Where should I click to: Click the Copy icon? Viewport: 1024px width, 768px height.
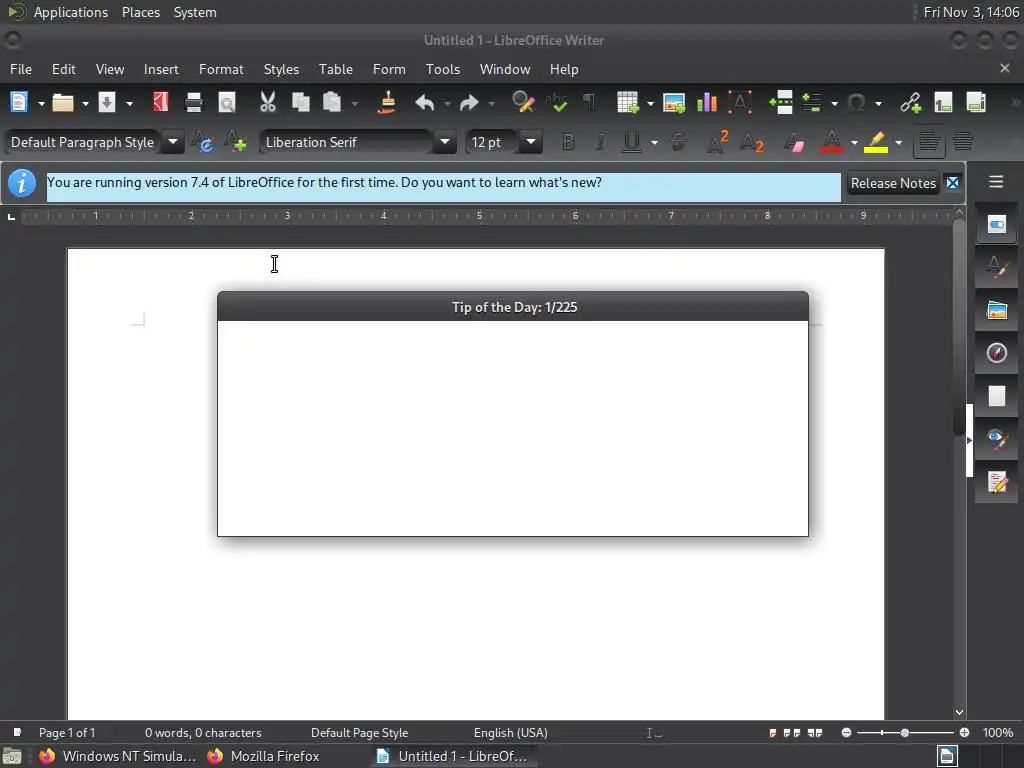coord(300,103)
